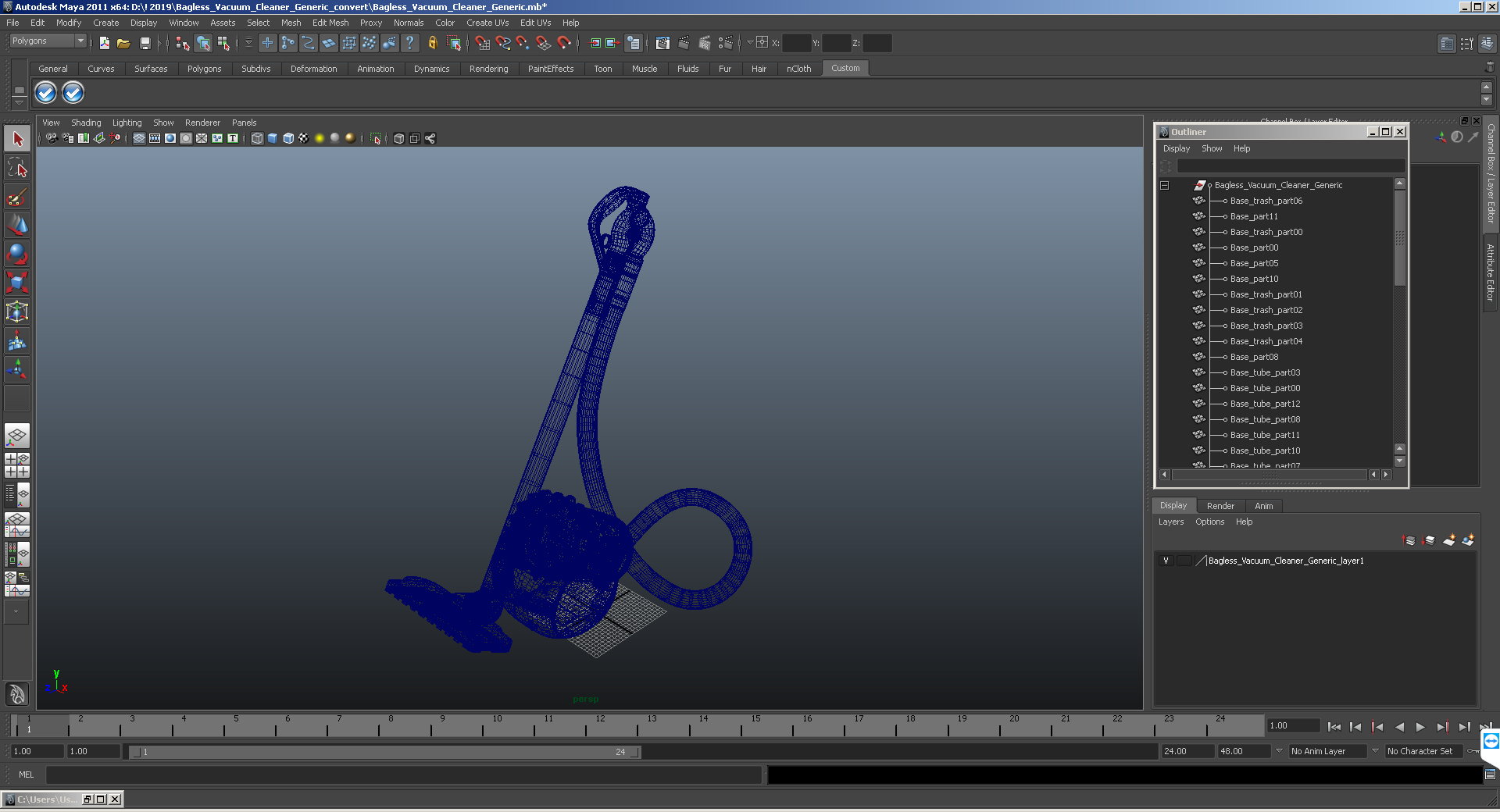Image resolution: width=1500 pixels, height=812 pixels.
Task: Select the Universal Manipulator tool
Action: (x=17, y=312)
